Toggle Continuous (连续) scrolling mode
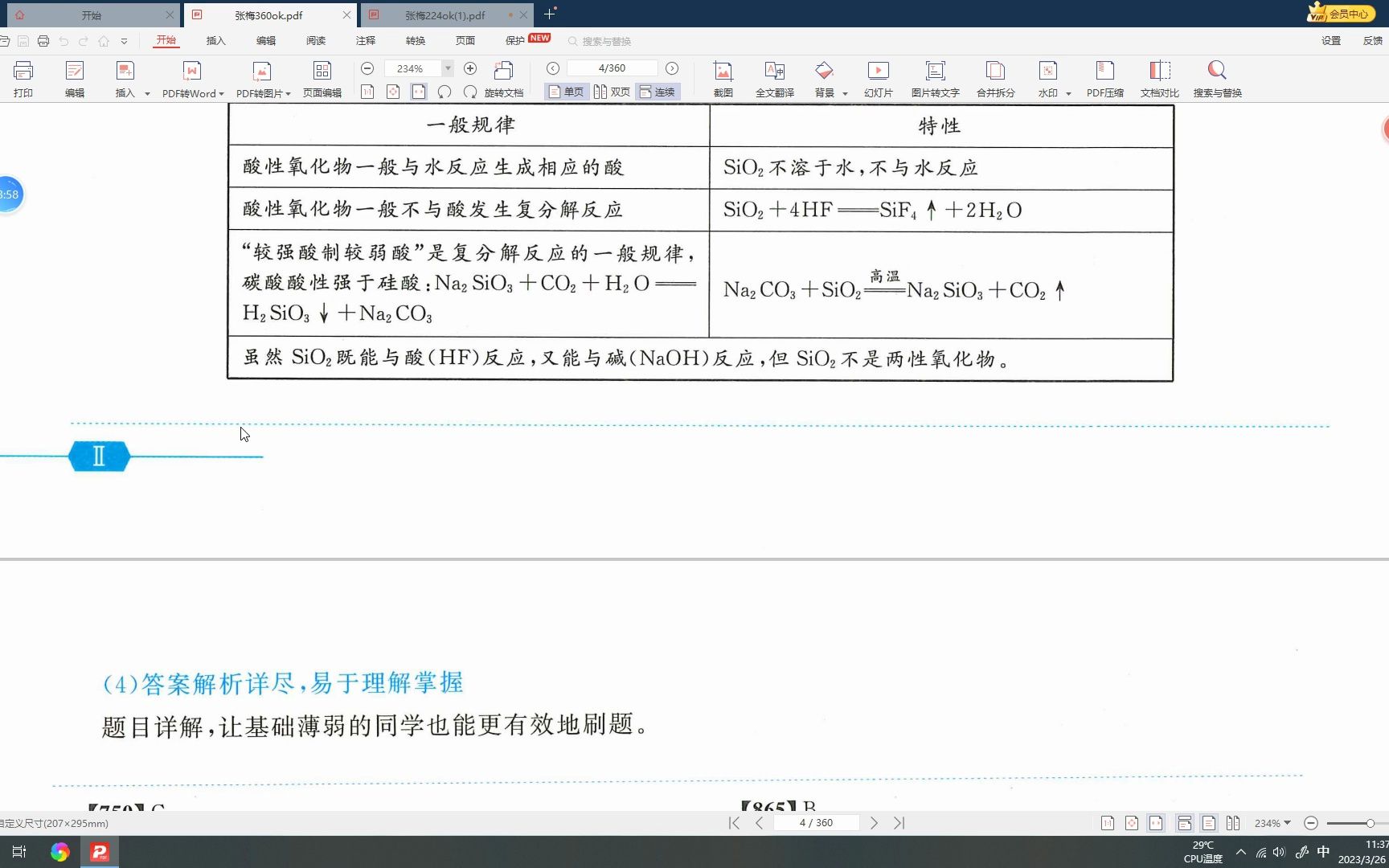Image resolution: width=1389 pixels, height=868 pixels. point(658,92)
